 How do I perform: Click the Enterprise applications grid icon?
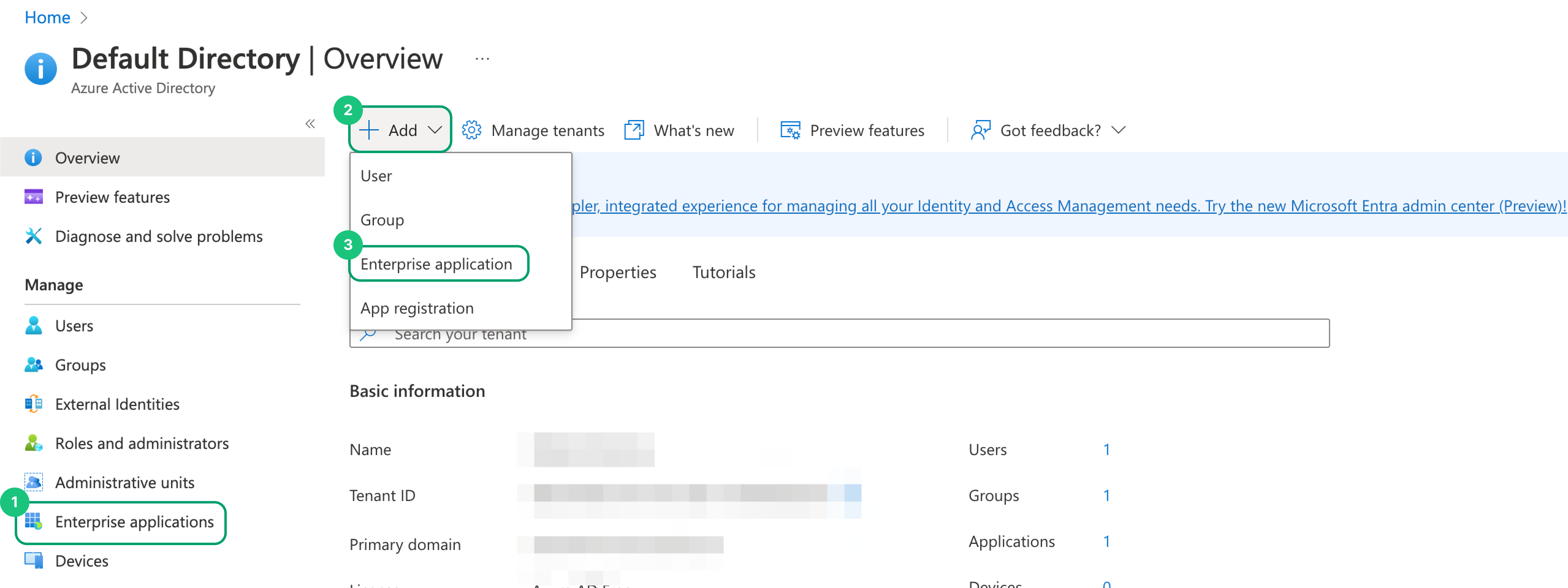pos(33,522)
